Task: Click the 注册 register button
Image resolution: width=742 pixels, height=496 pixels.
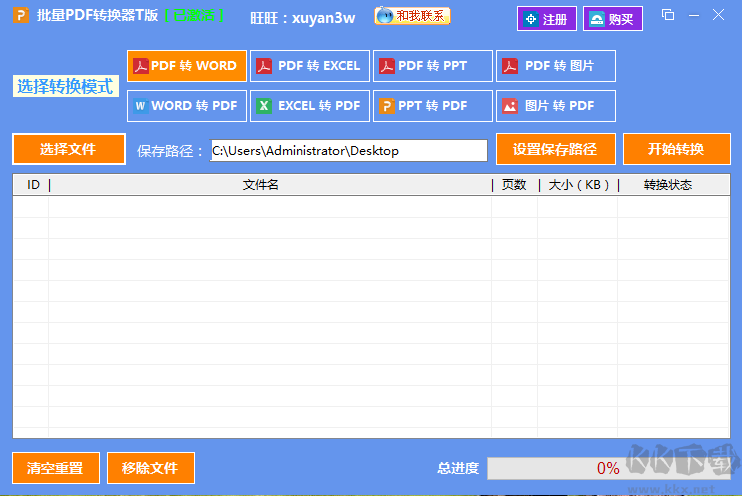Action: pyautogui.click(x=547, y=19)
